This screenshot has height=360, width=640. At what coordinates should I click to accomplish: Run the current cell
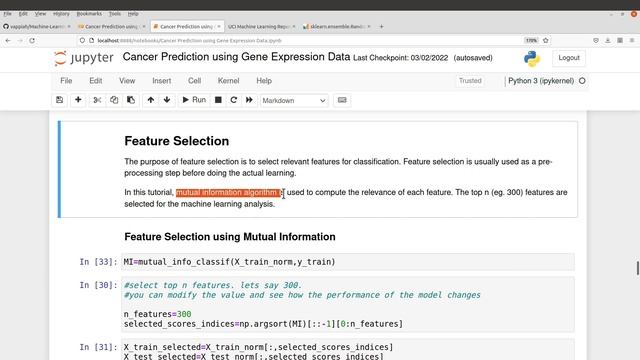coord(194,100)
